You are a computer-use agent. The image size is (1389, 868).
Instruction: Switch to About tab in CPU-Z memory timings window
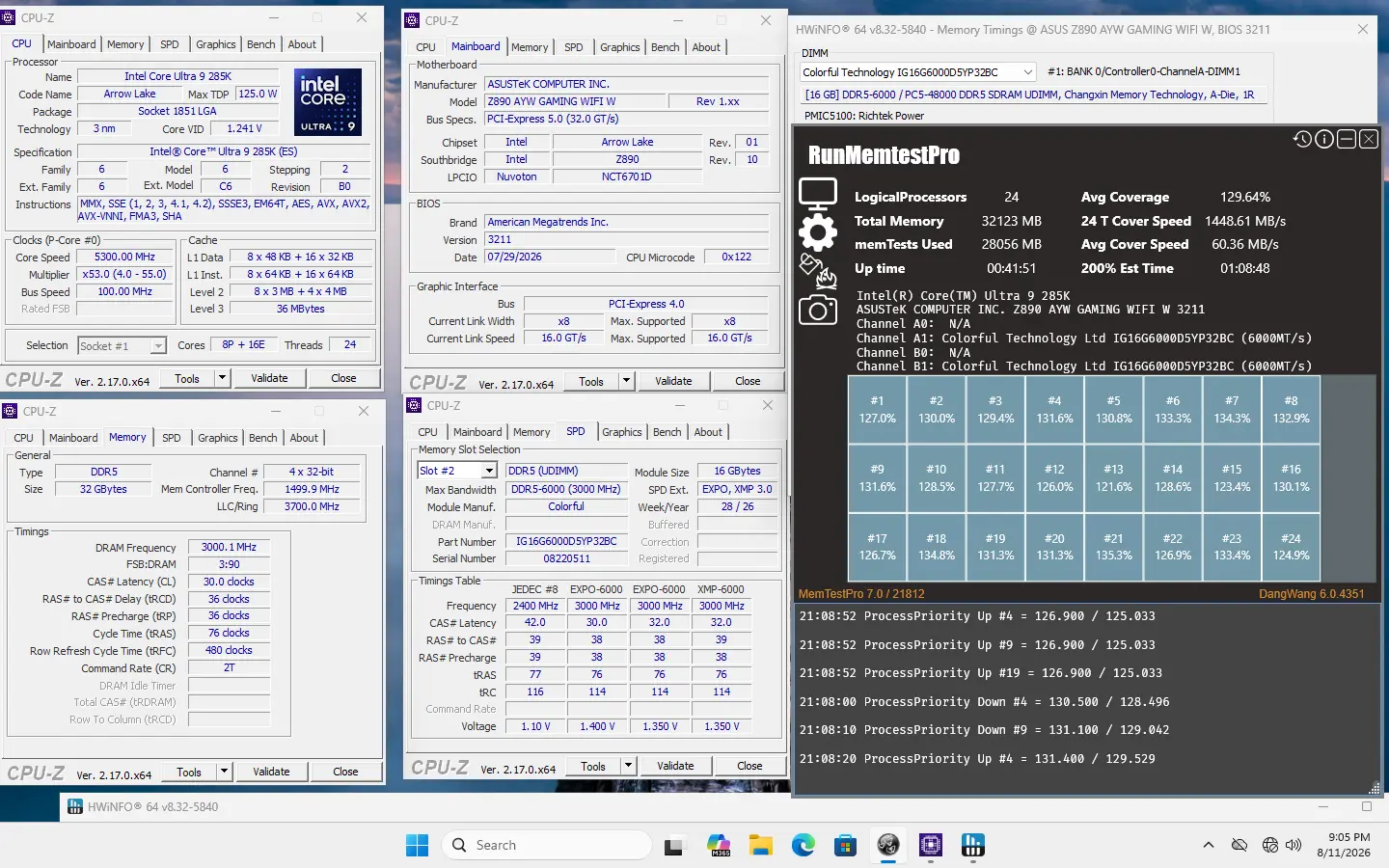pos(304,438)
